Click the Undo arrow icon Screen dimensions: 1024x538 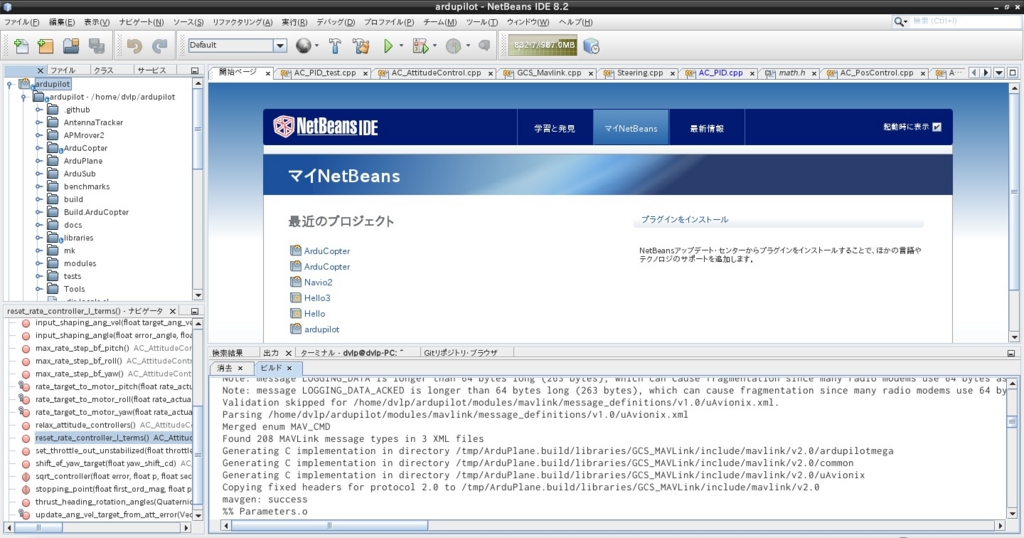pos(135,46)
